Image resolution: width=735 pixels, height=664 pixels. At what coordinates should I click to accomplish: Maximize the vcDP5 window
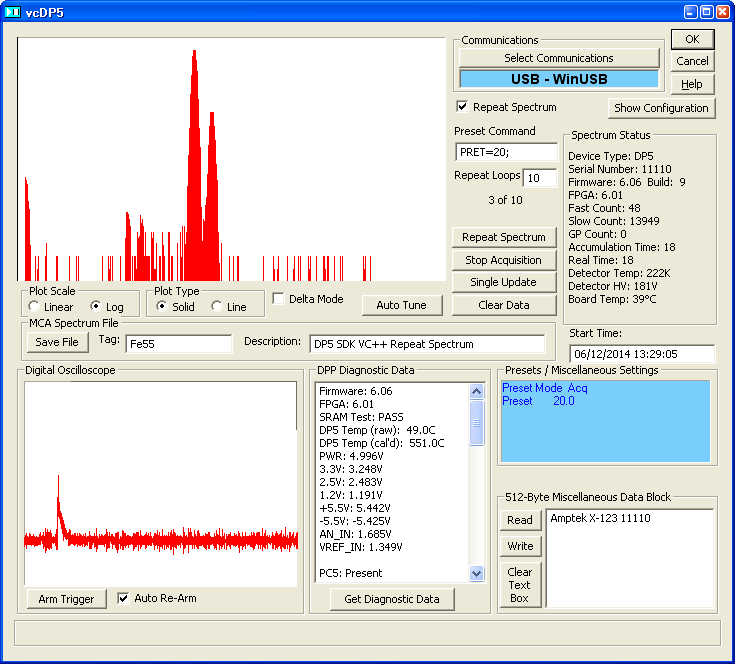click(707, 12)
